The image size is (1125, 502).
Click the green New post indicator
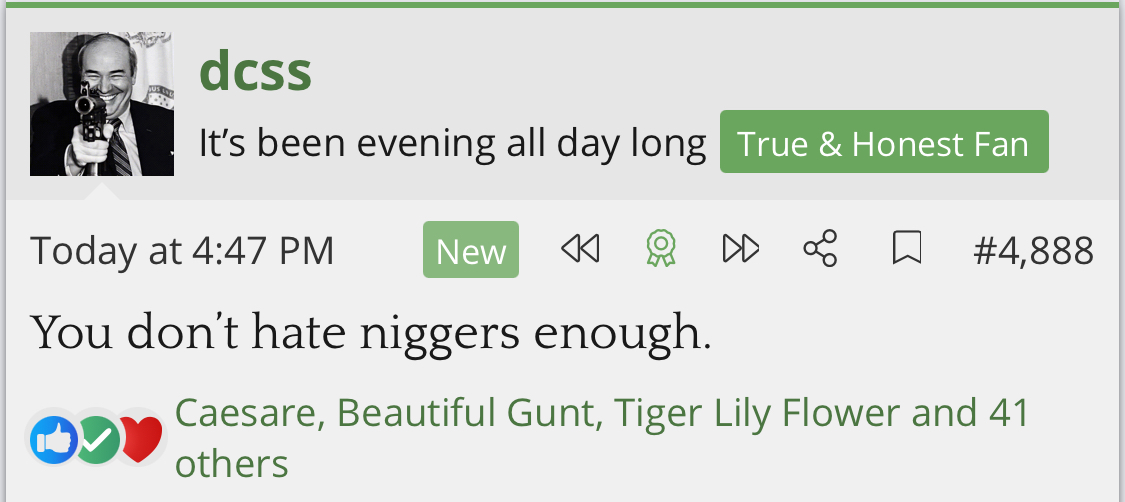(x=471, y=250)
